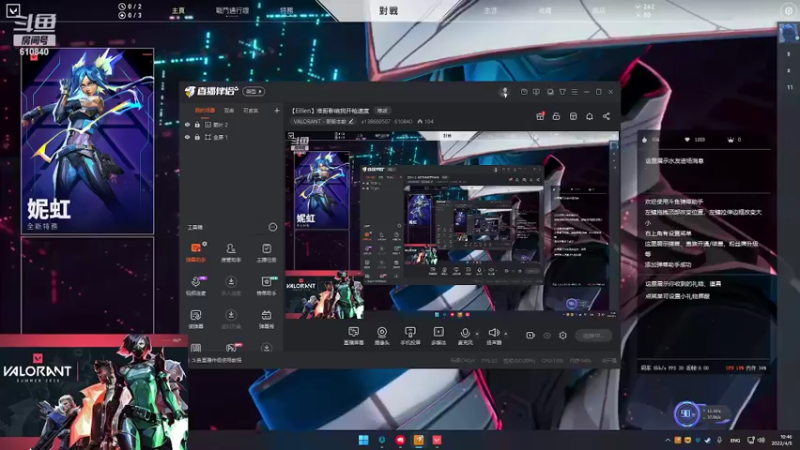Hide the 全屏 1 layer with eye icon

pos(187,137)
